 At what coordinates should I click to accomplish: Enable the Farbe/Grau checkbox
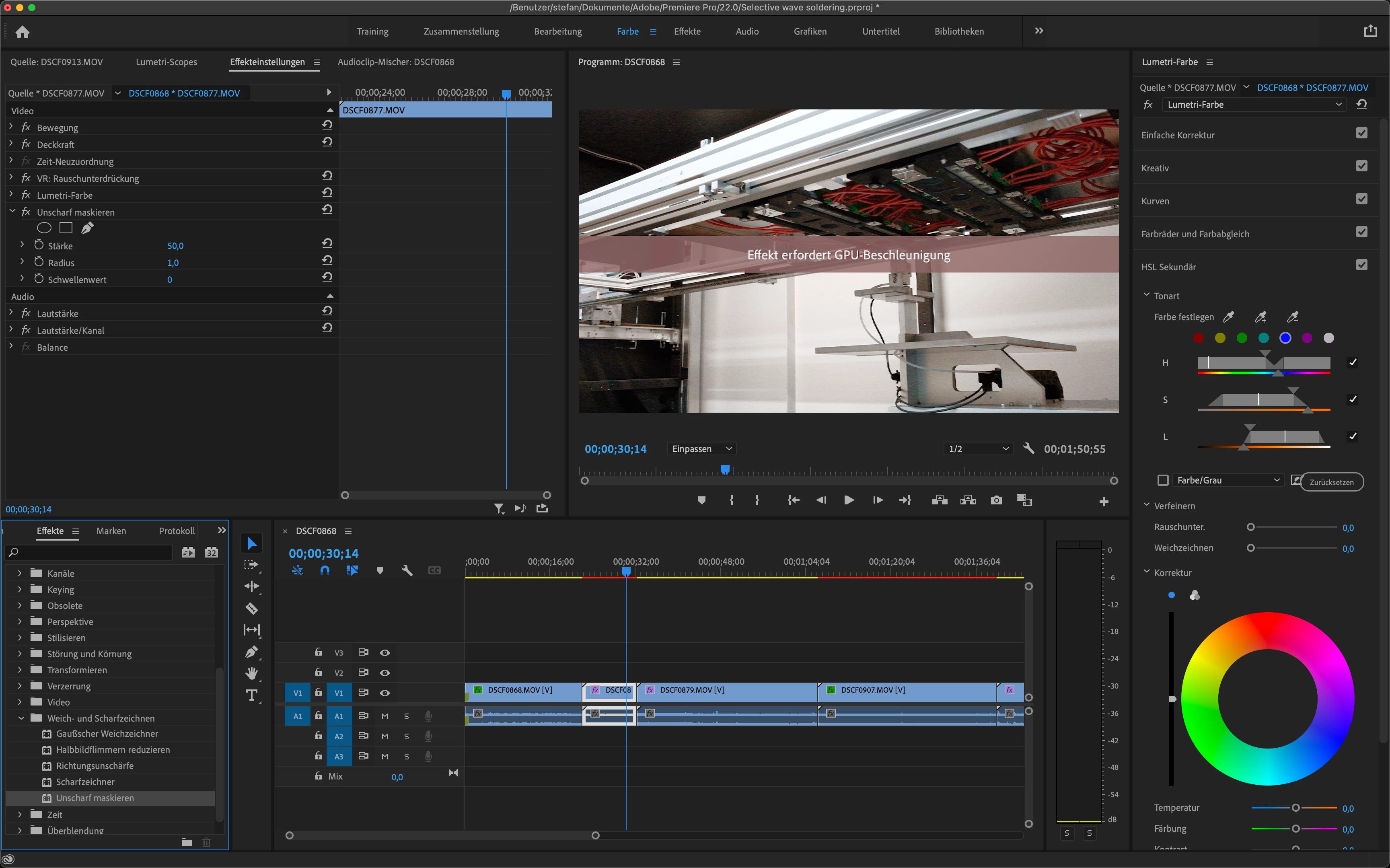[x=1163, y=480]
